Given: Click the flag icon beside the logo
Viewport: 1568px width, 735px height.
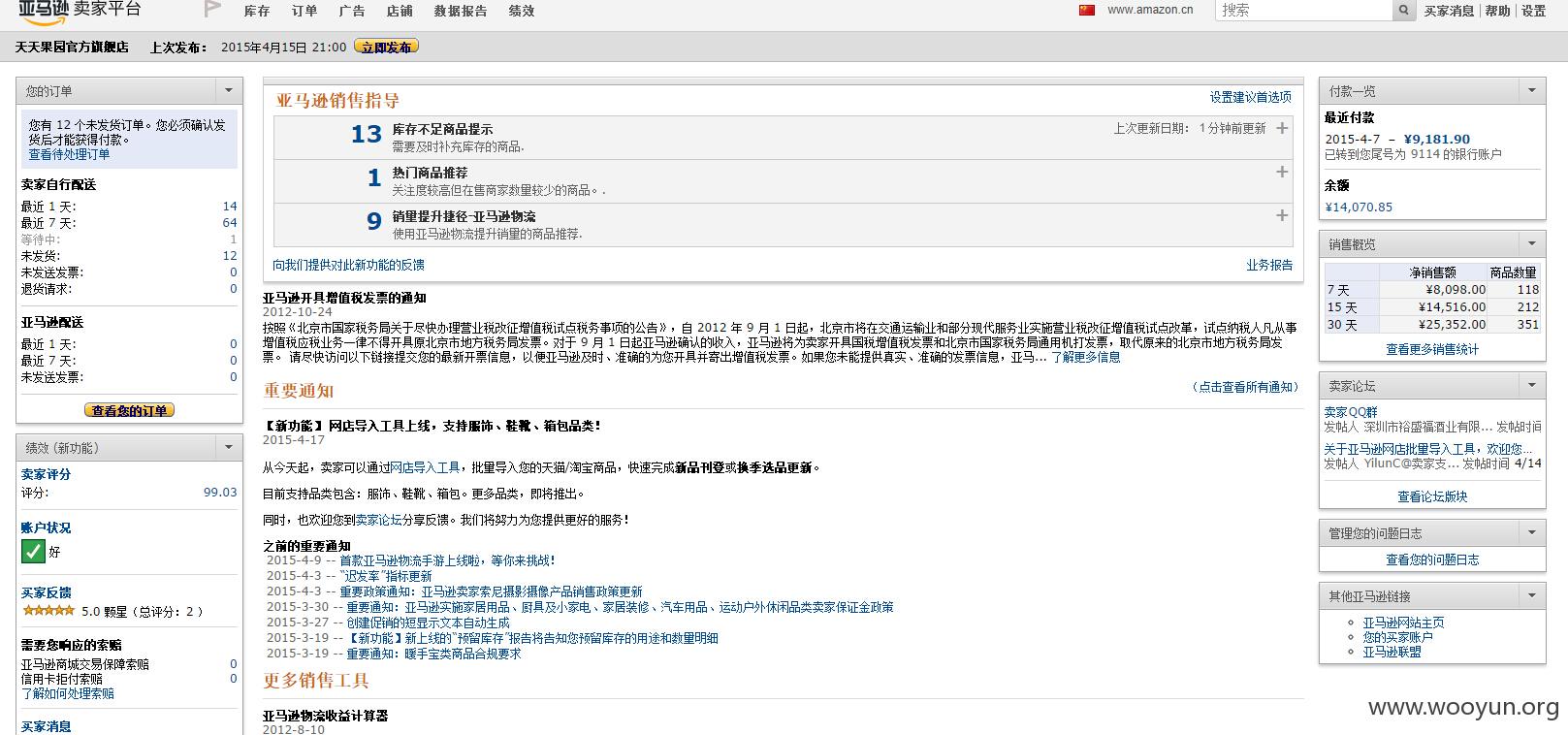Looking at the screenshot, I should tap(212, 10).
